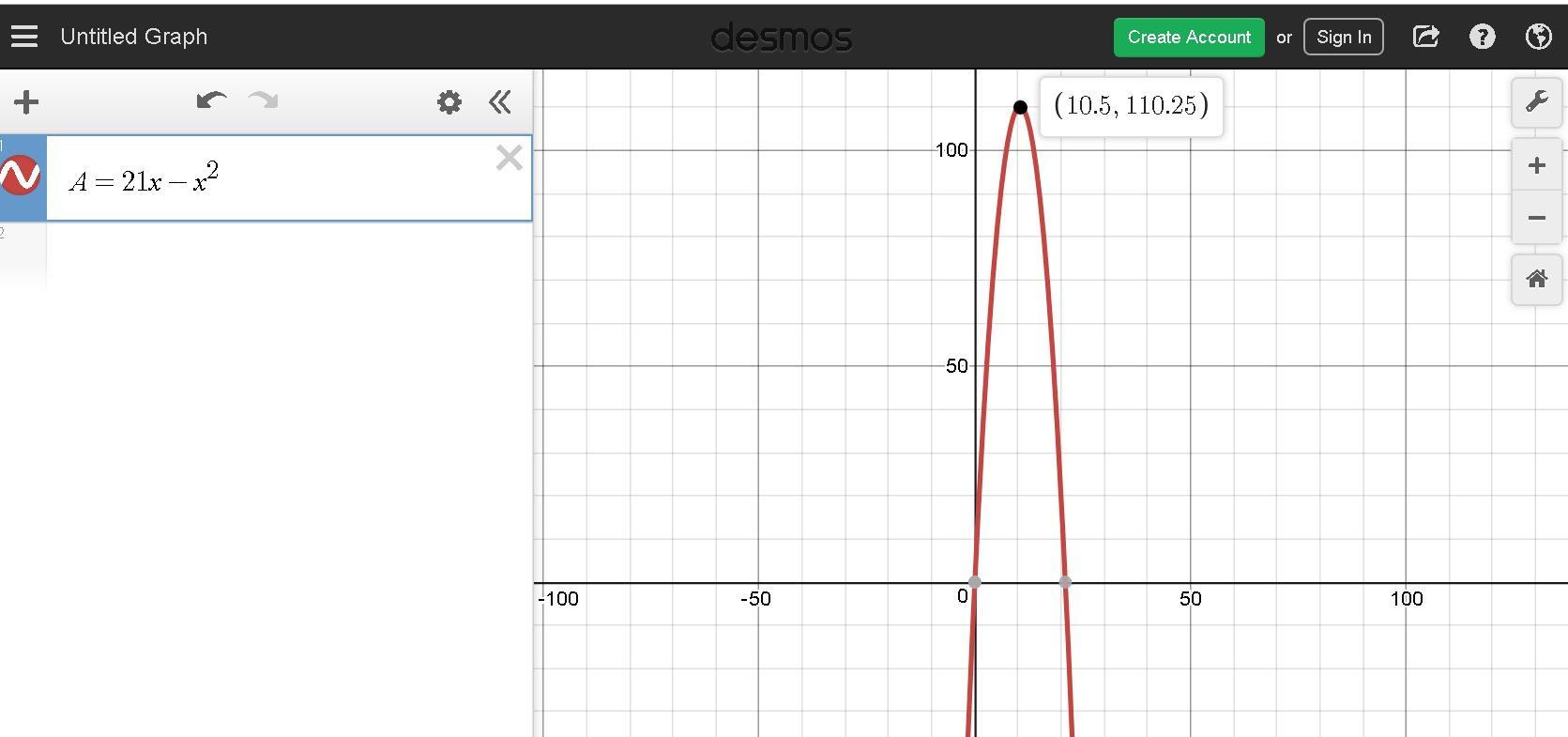Viewport: 1568px width, 737px height.
Task: Zoom out of the graph
Action: point(1537,218)
